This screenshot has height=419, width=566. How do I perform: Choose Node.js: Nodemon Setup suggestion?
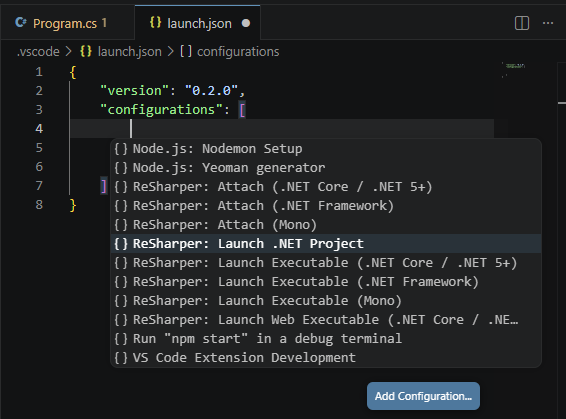[326, 149]
